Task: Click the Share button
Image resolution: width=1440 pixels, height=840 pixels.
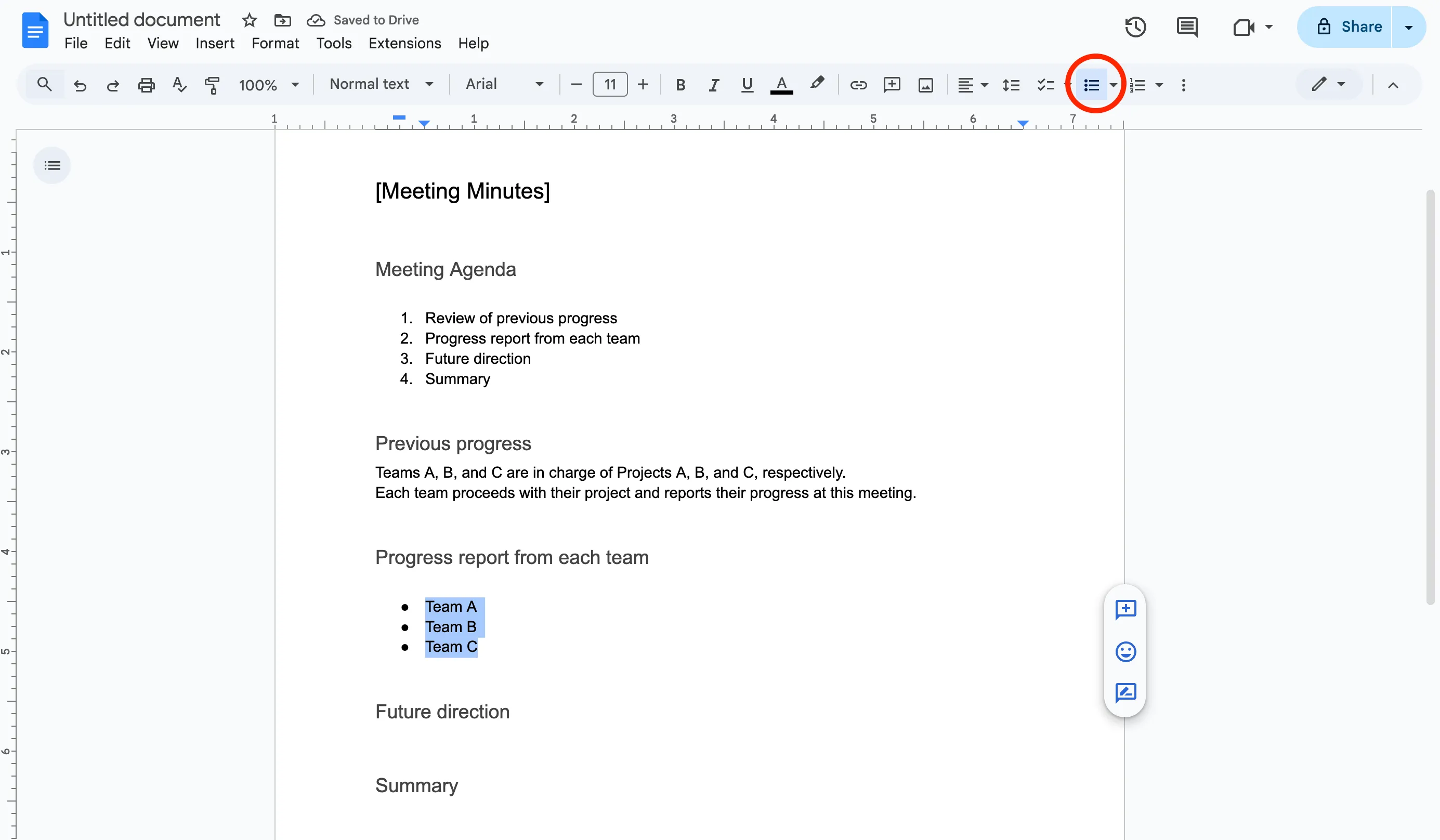Action: pos(1350,27)
